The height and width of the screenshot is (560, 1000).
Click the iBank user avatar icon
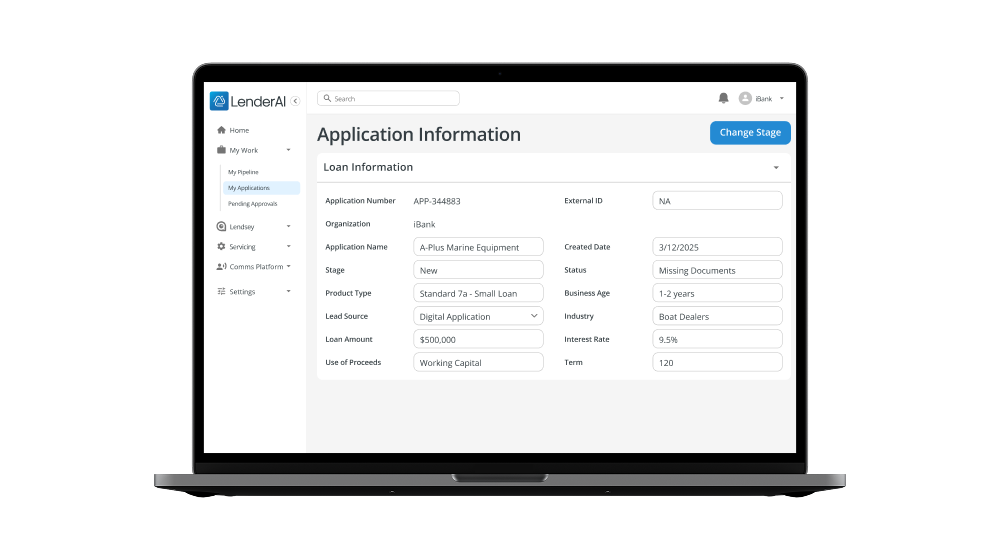[745, 98]
